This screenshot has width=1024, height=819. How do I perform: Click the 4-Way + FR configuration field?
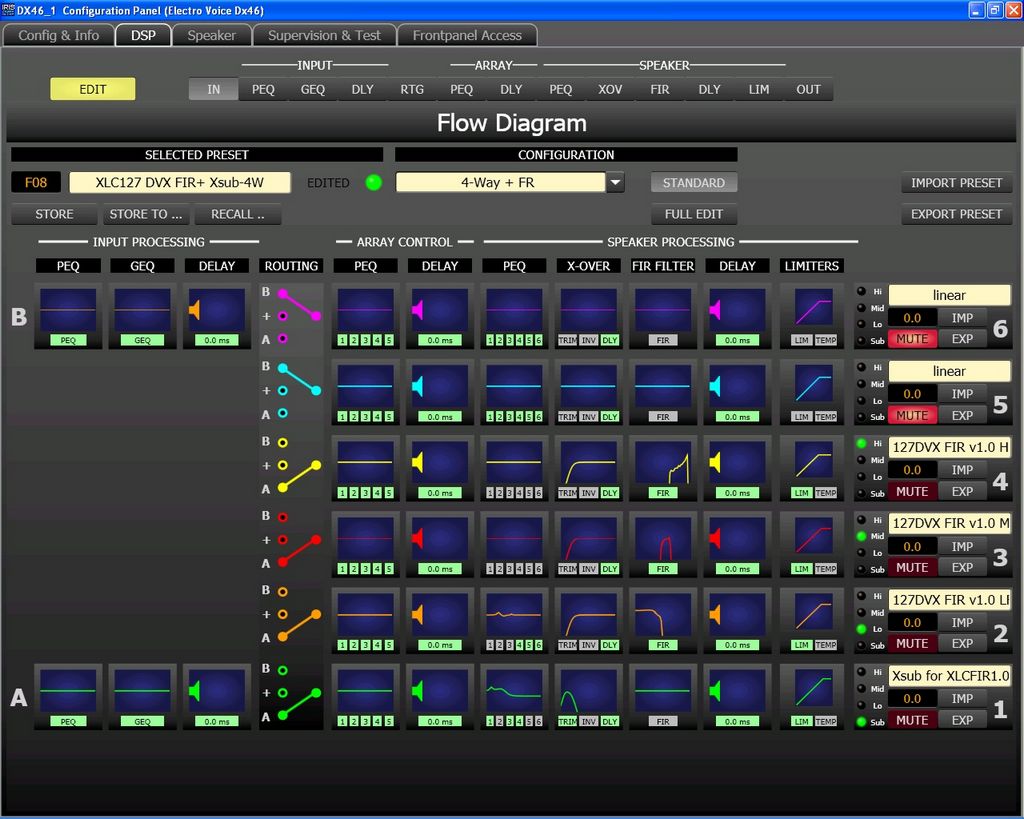[x=500, y=183]
